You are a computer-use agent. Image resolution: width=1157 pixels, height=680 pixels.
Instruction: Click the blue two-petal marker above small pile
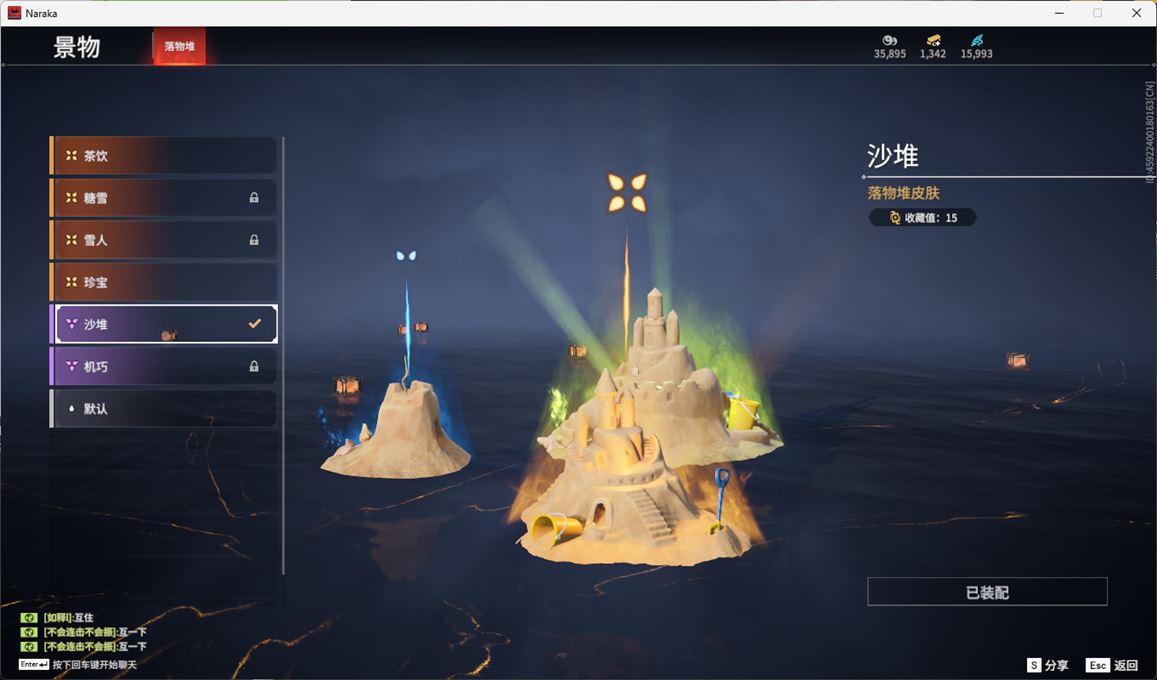coord(406,256)
